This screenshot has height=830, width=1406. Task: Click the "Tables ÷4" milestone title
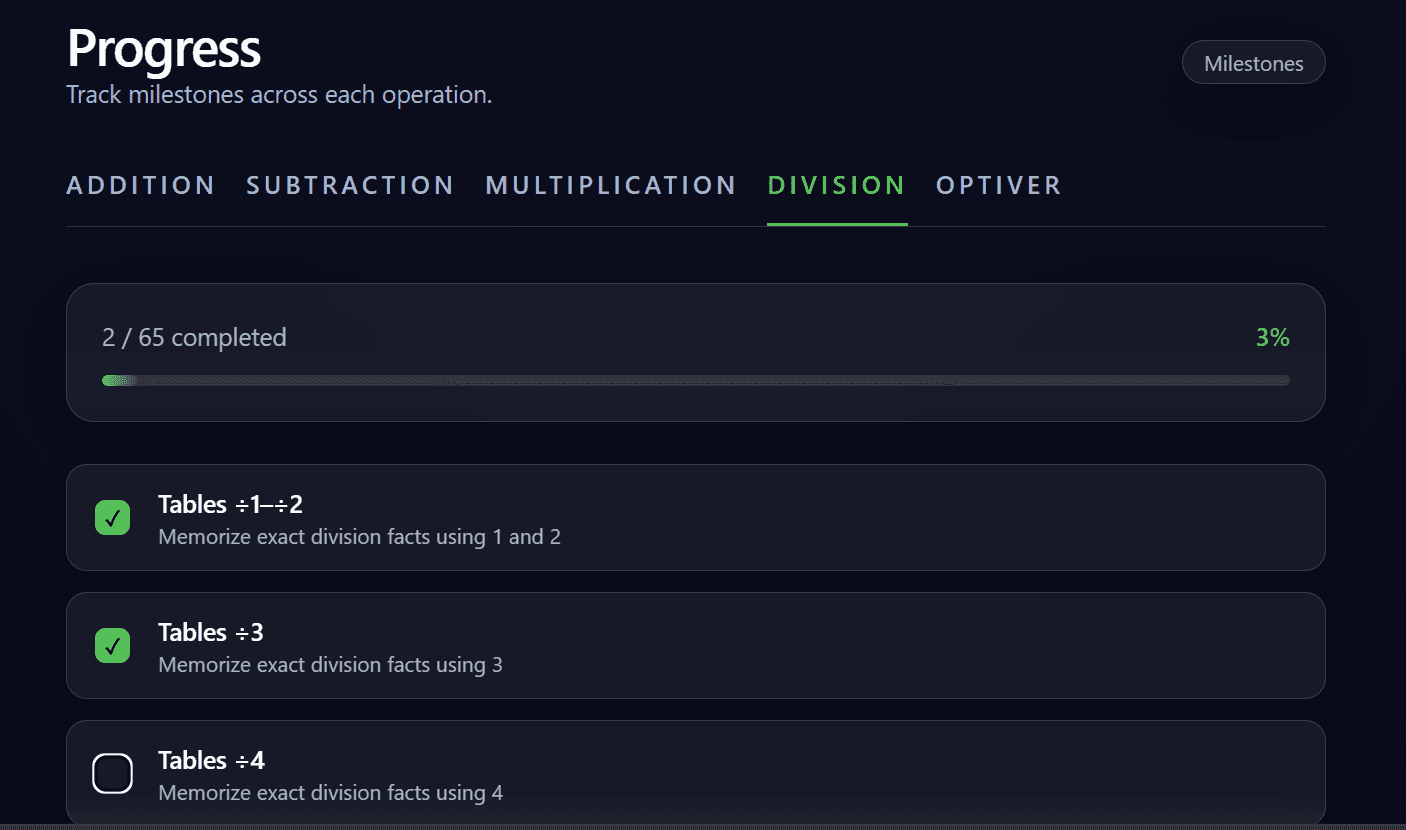211,760
